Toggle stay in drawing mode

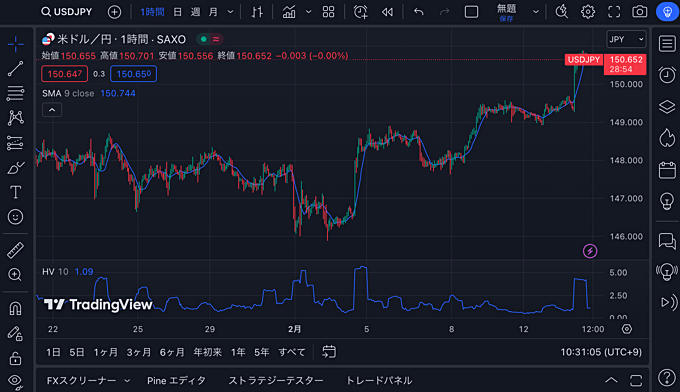(16, 333)
